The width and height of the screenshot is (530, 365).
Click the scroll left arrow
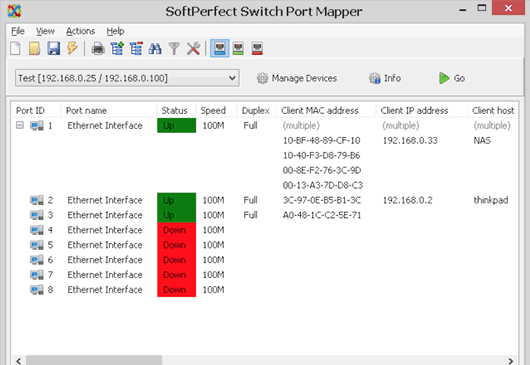pos(19,361)
